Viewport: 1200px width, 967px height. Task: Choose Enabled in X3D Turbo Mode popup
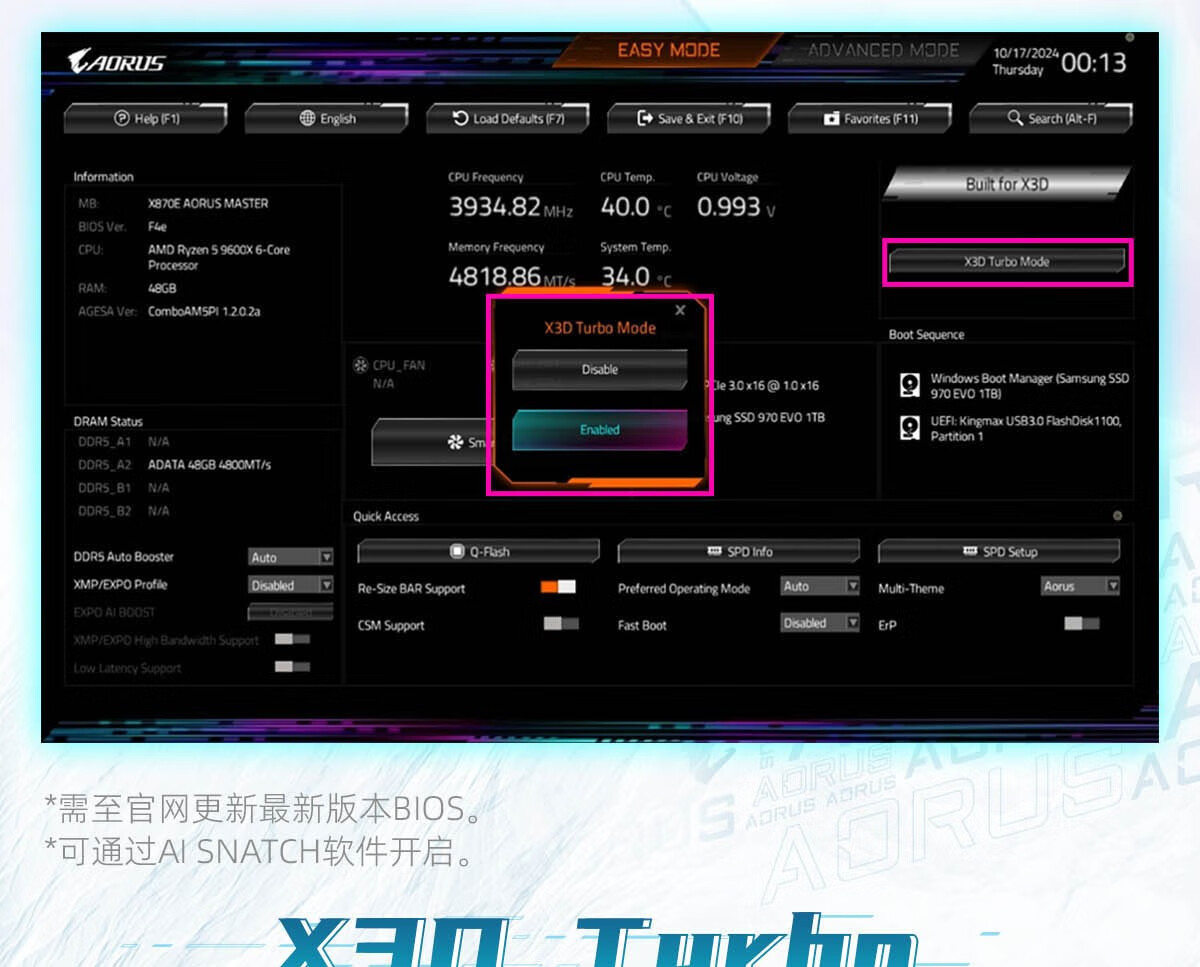click(x=600, y=430)
